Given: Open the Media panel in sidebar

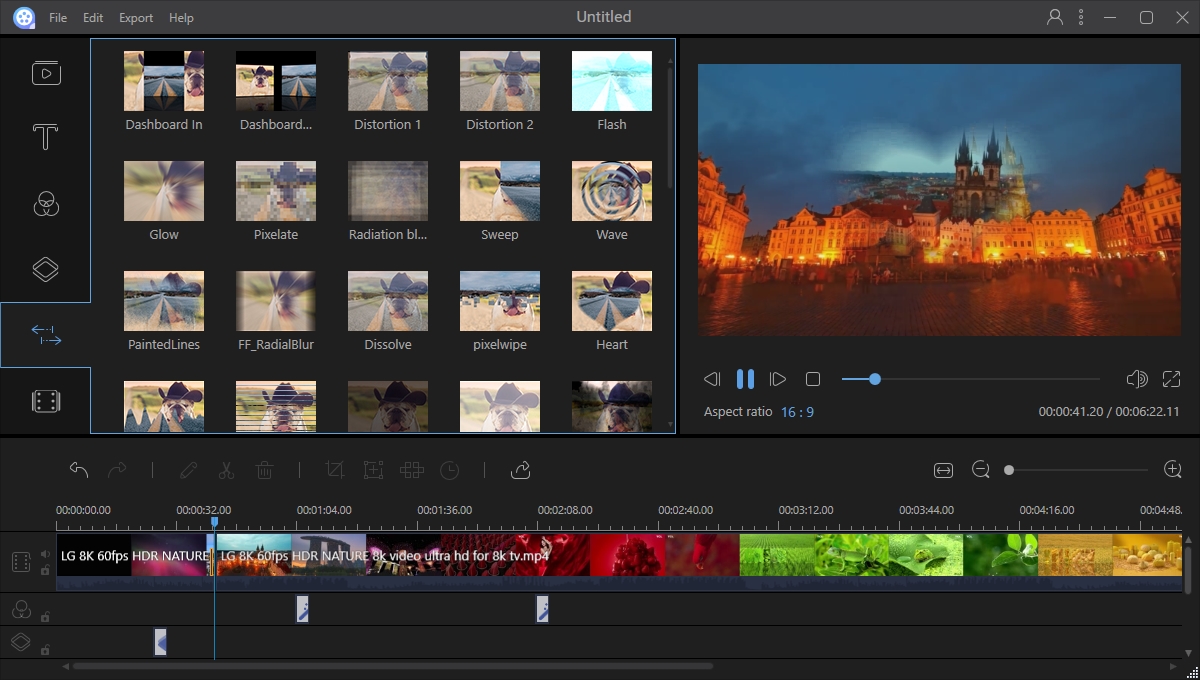Looking at the screenshot, I should point(45,73).
